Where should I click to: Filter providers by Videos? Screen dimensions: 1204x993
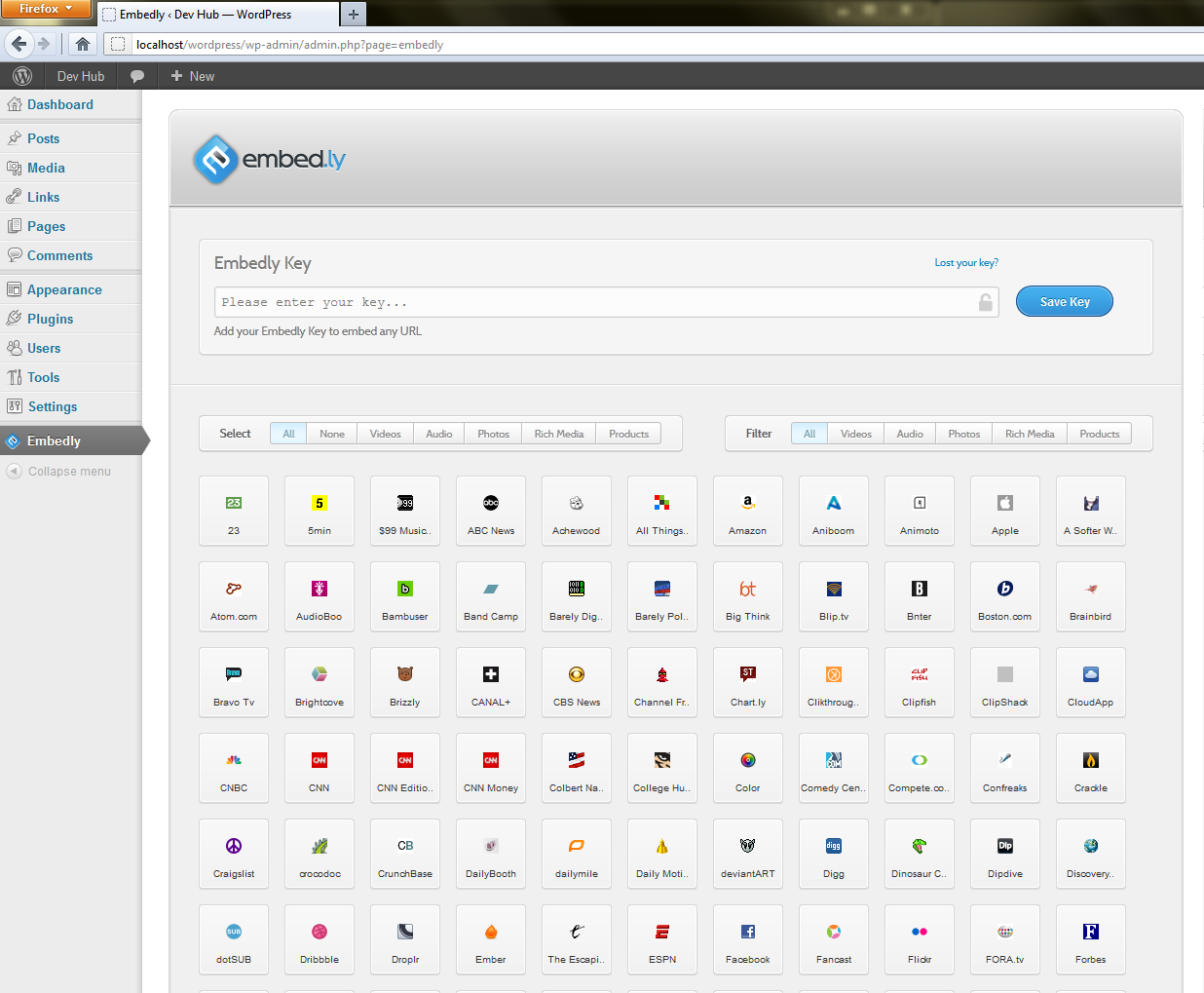(x=856, y=434)
